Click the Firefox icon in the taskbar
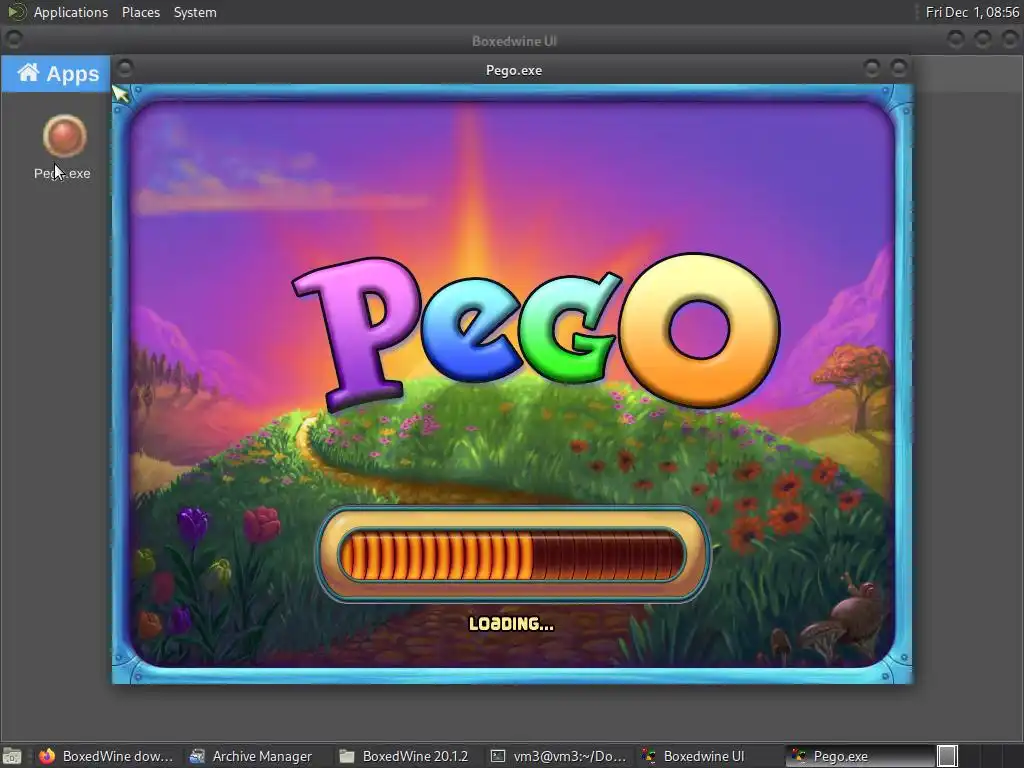This screenshot has height=768, width=1024. pos(46,756)
